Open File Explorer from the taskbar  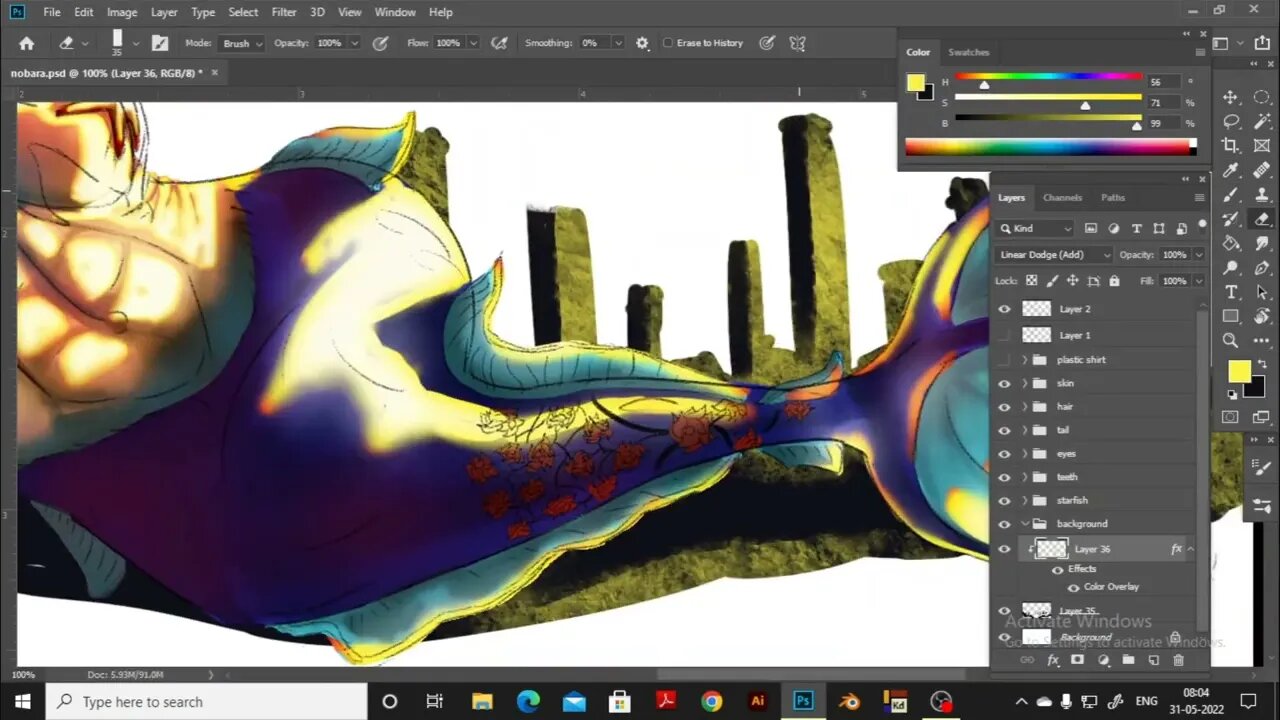(482, 702)
